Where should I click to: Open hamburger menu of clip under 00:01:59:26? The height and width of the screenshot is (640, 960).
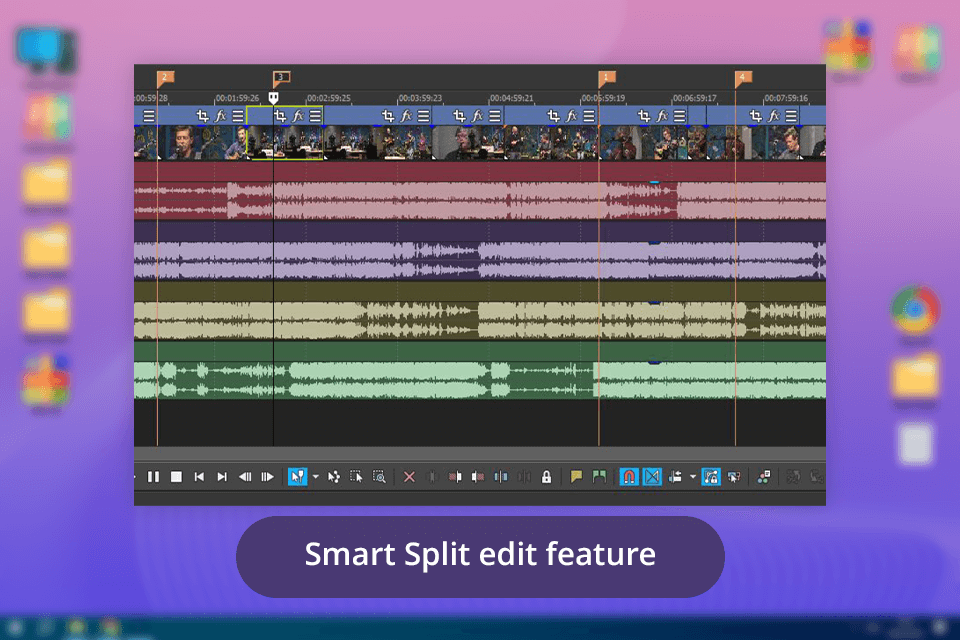pos(238,116)
